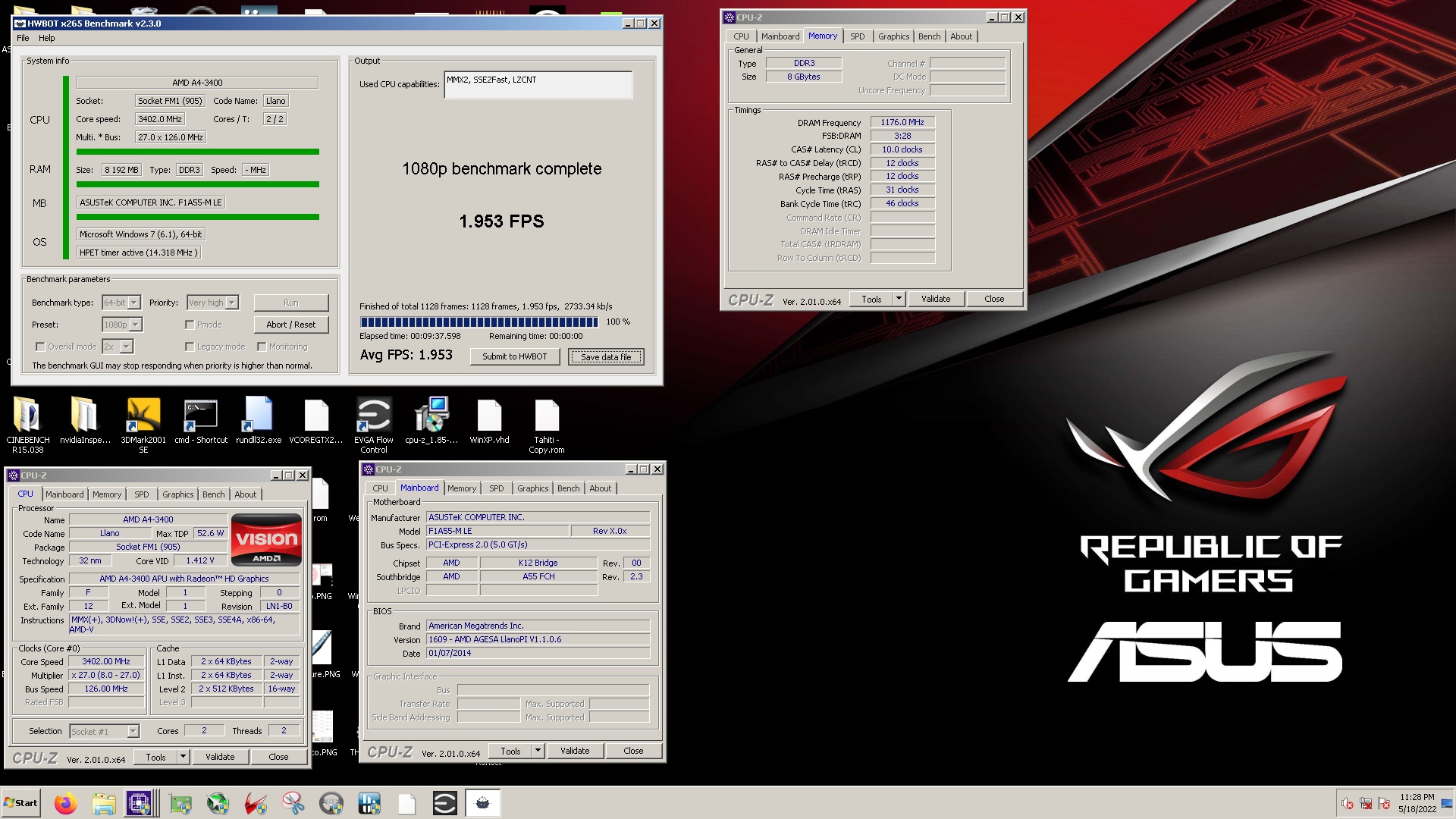
Task: Click Validate in Mainboard CPU-Z window
Action: pyautogui.click(x=575, y=751)
